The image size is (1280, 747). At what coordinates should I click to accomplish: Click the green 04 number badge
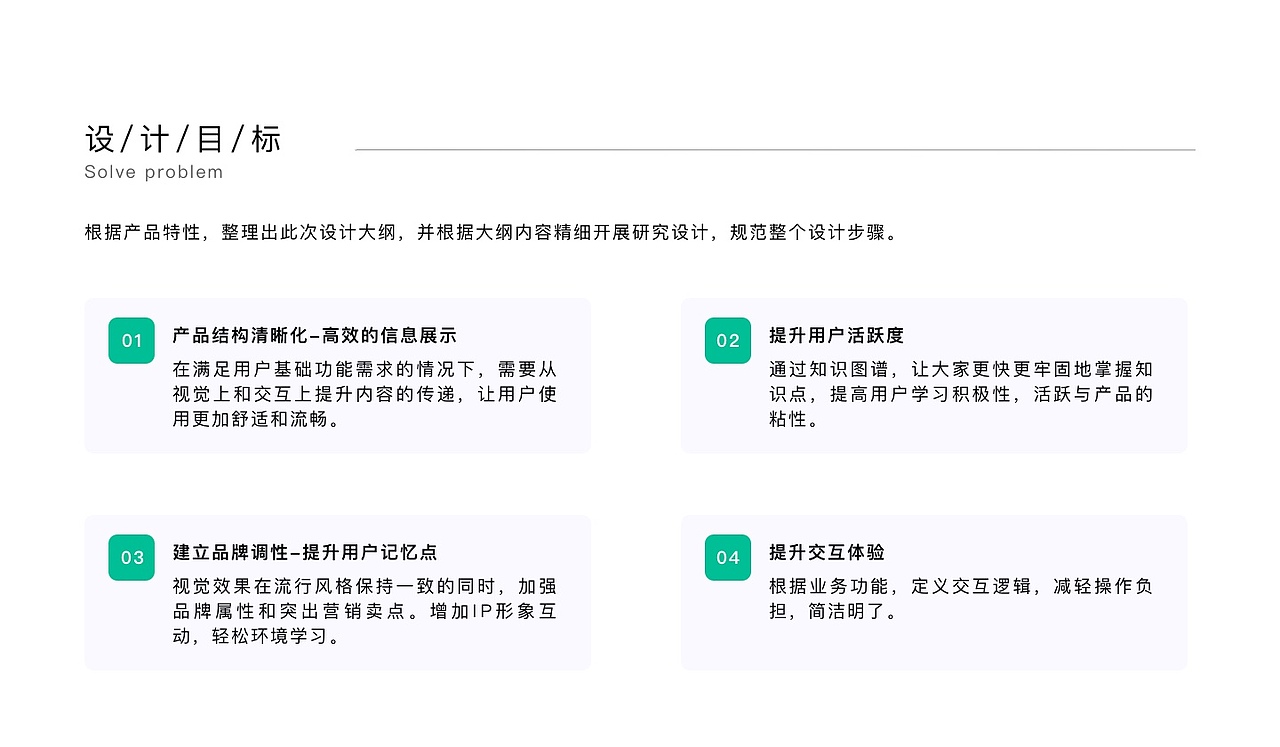point(727,558)
